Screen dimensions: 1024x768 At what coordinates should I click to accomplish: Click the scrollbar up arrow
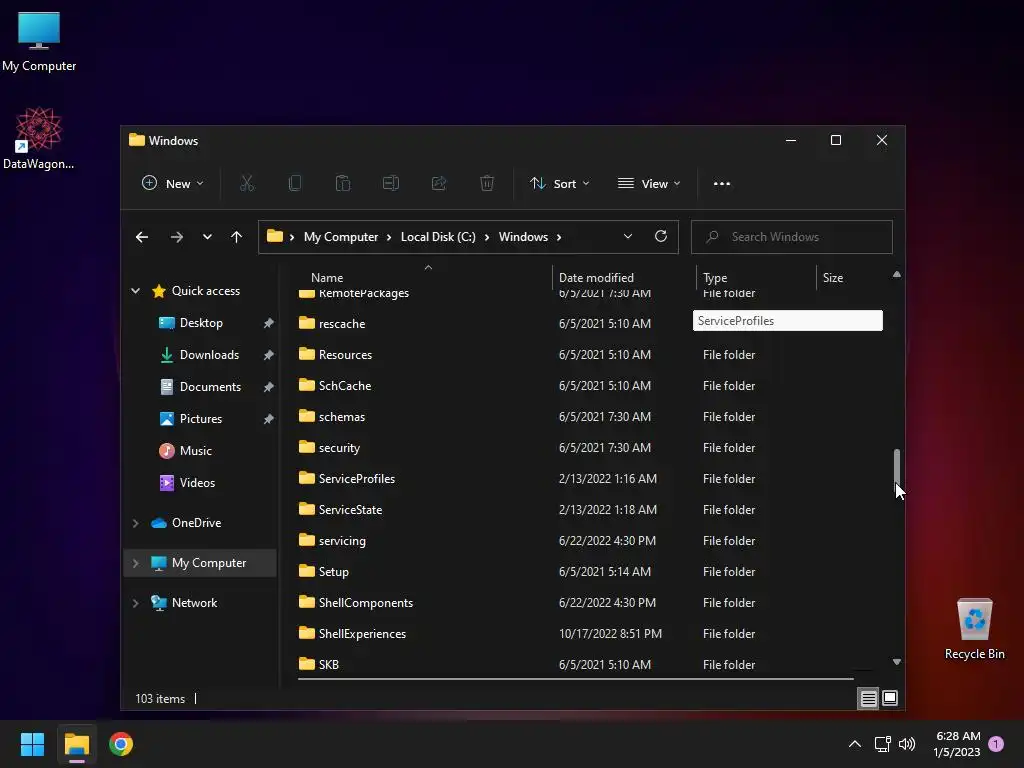click(897, 275)
